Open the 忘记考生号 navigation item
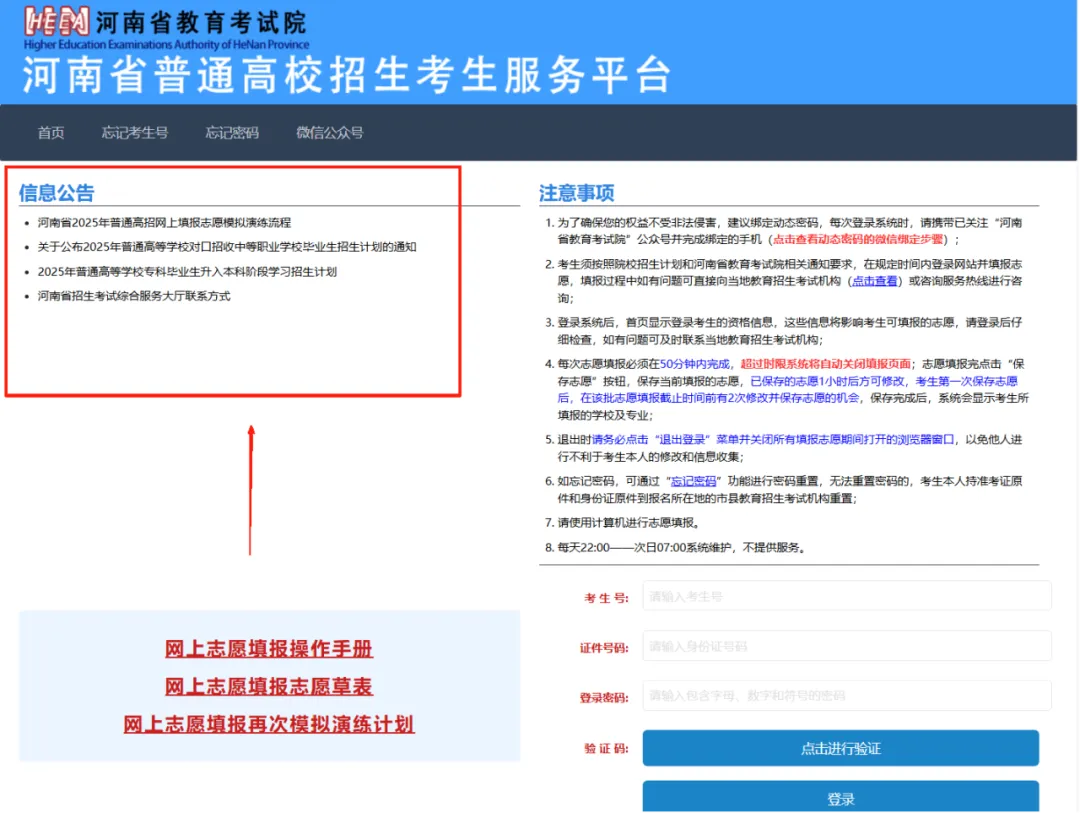The height and width of the screenshot is (813, 1080). [135, 132]
